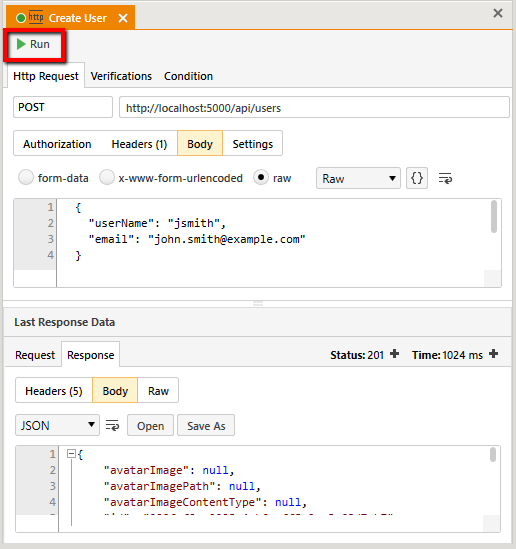Click the "avatarImage": null line

(x=169, y=470)
